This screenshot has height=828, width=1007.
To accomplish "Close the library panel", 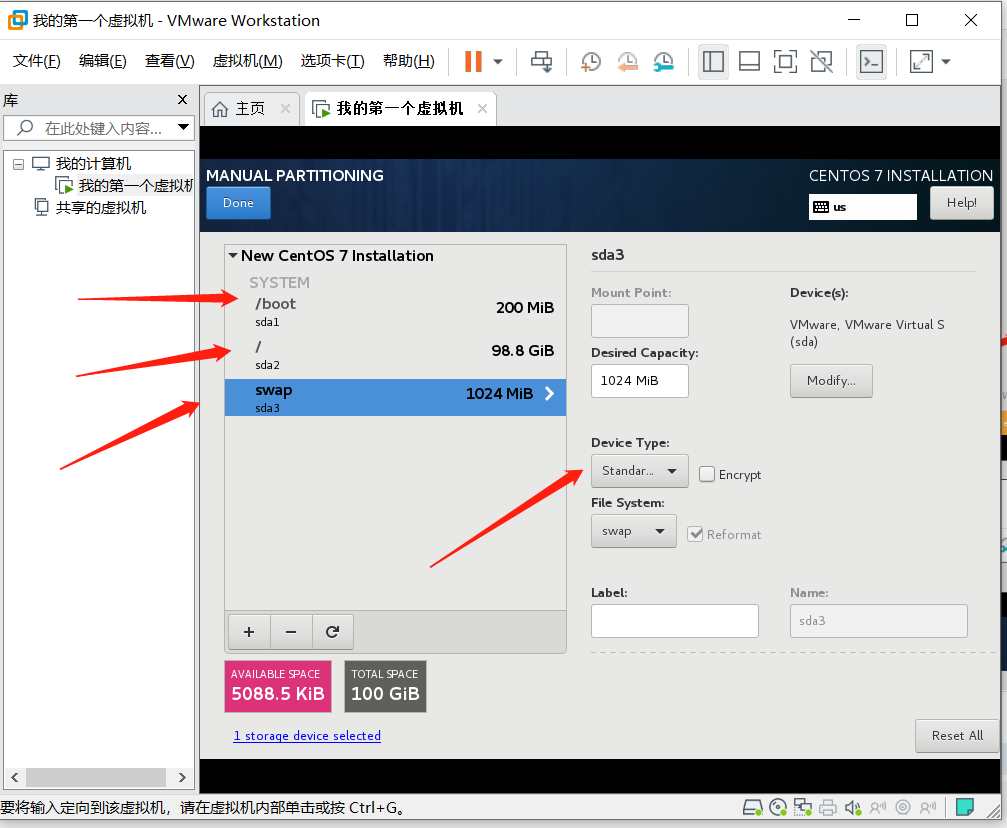I will tap(182, 100).
